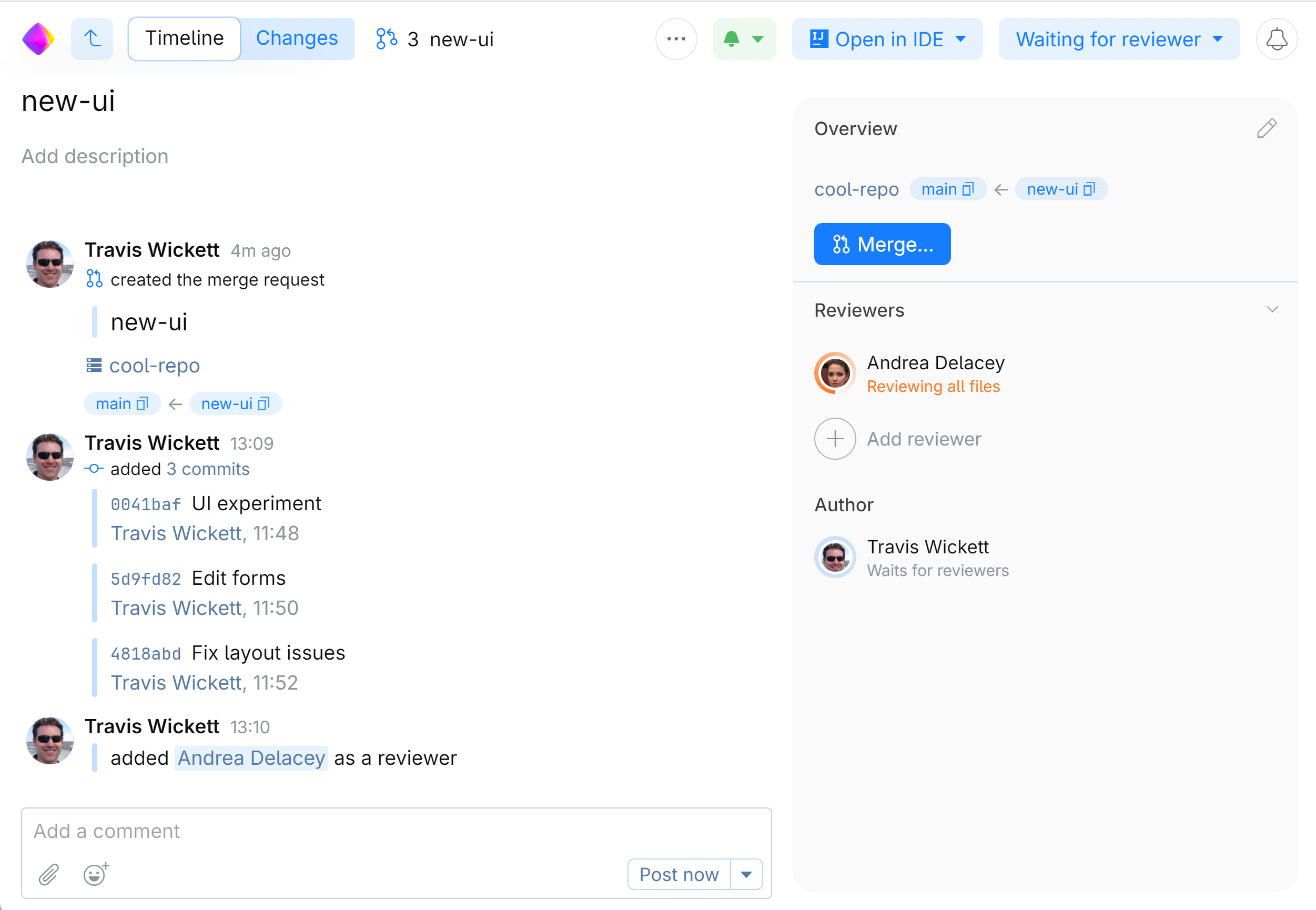This screenshot has height=910, width=1316.
Task: Open the green bell subscription dropdown
Action: (x=744, y=39)
